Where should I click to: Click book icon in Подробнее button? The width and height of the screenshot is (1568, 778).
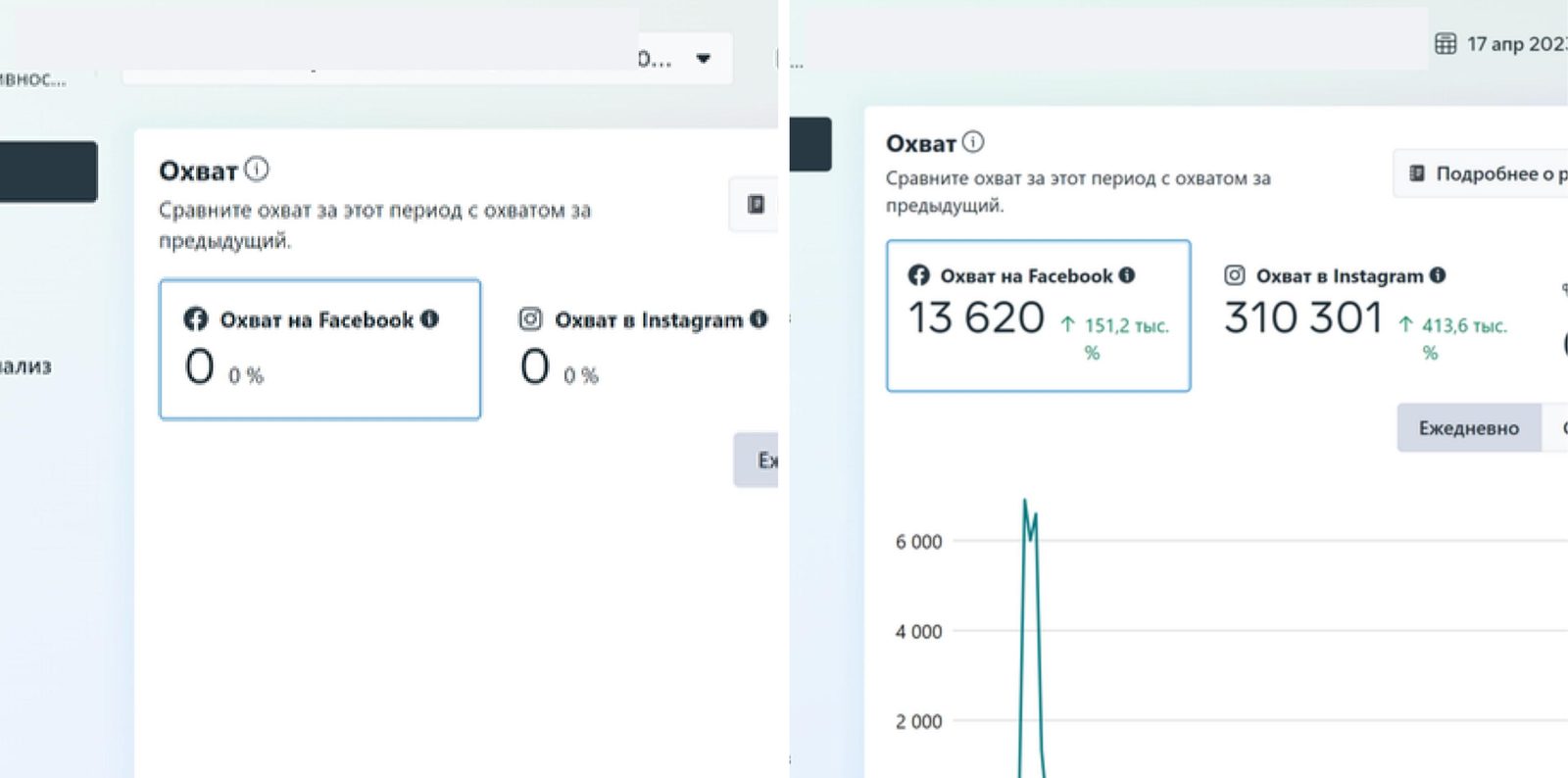coord(1416,173)
